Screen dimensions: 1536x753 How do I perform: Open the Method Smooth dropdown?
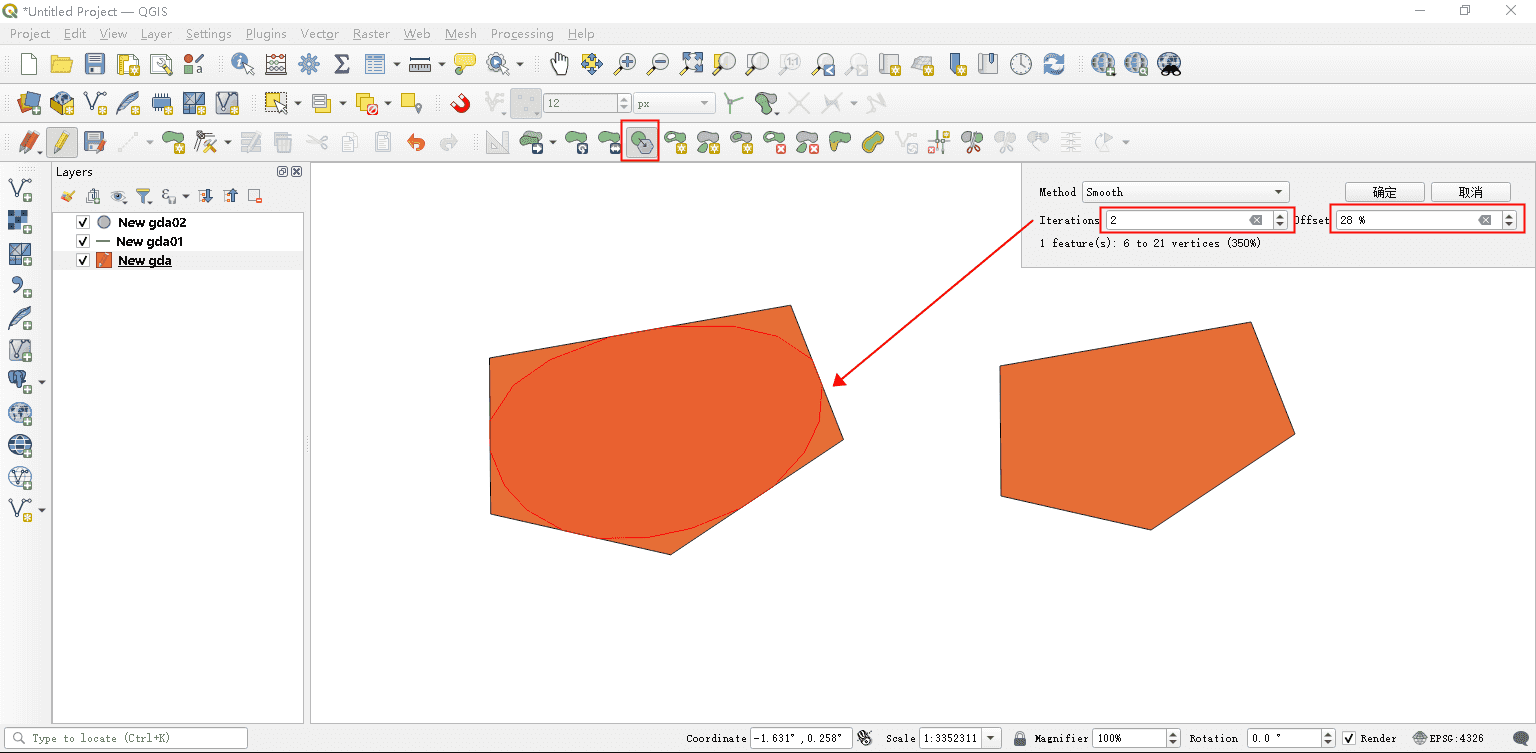coord(1185,192)
